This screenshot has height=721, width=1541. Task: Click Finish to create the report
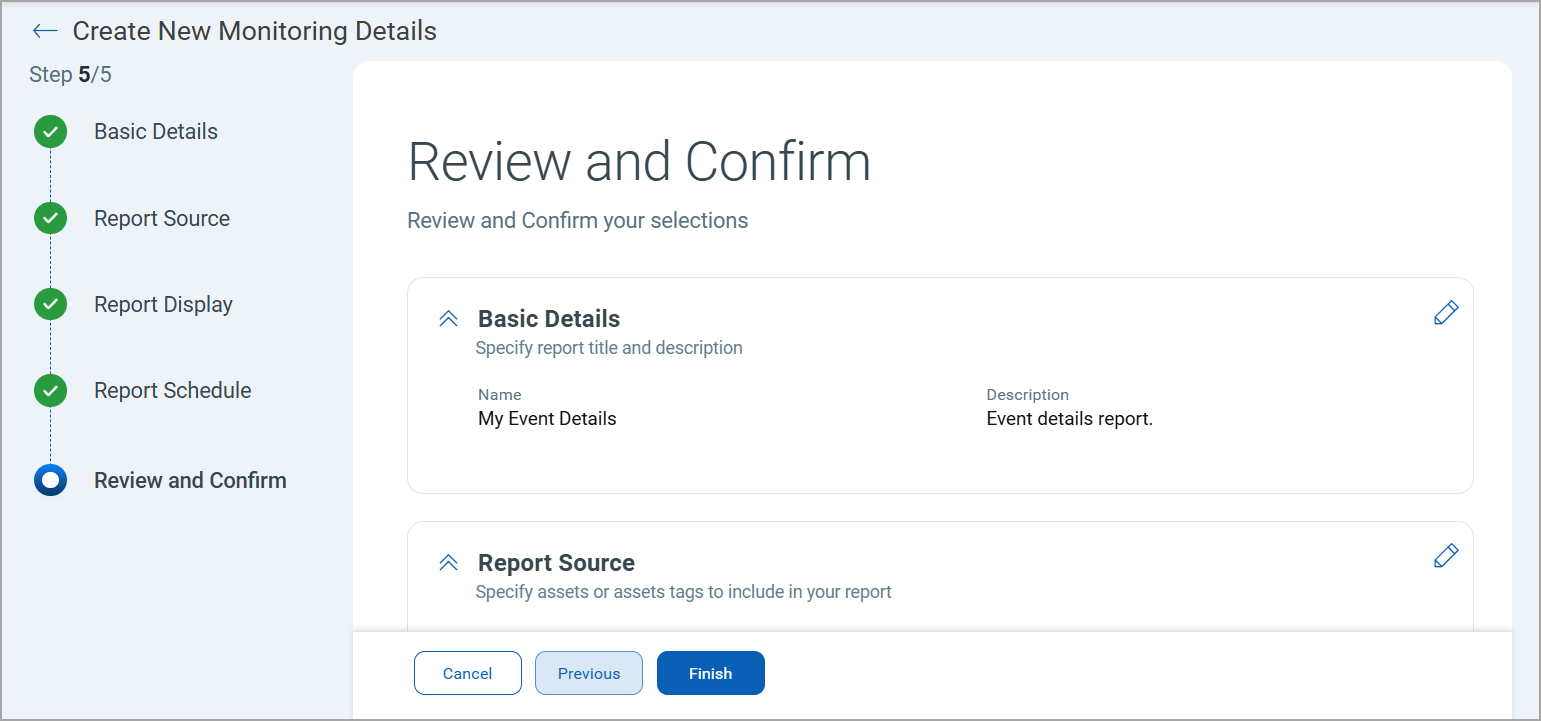click(710, 673)
